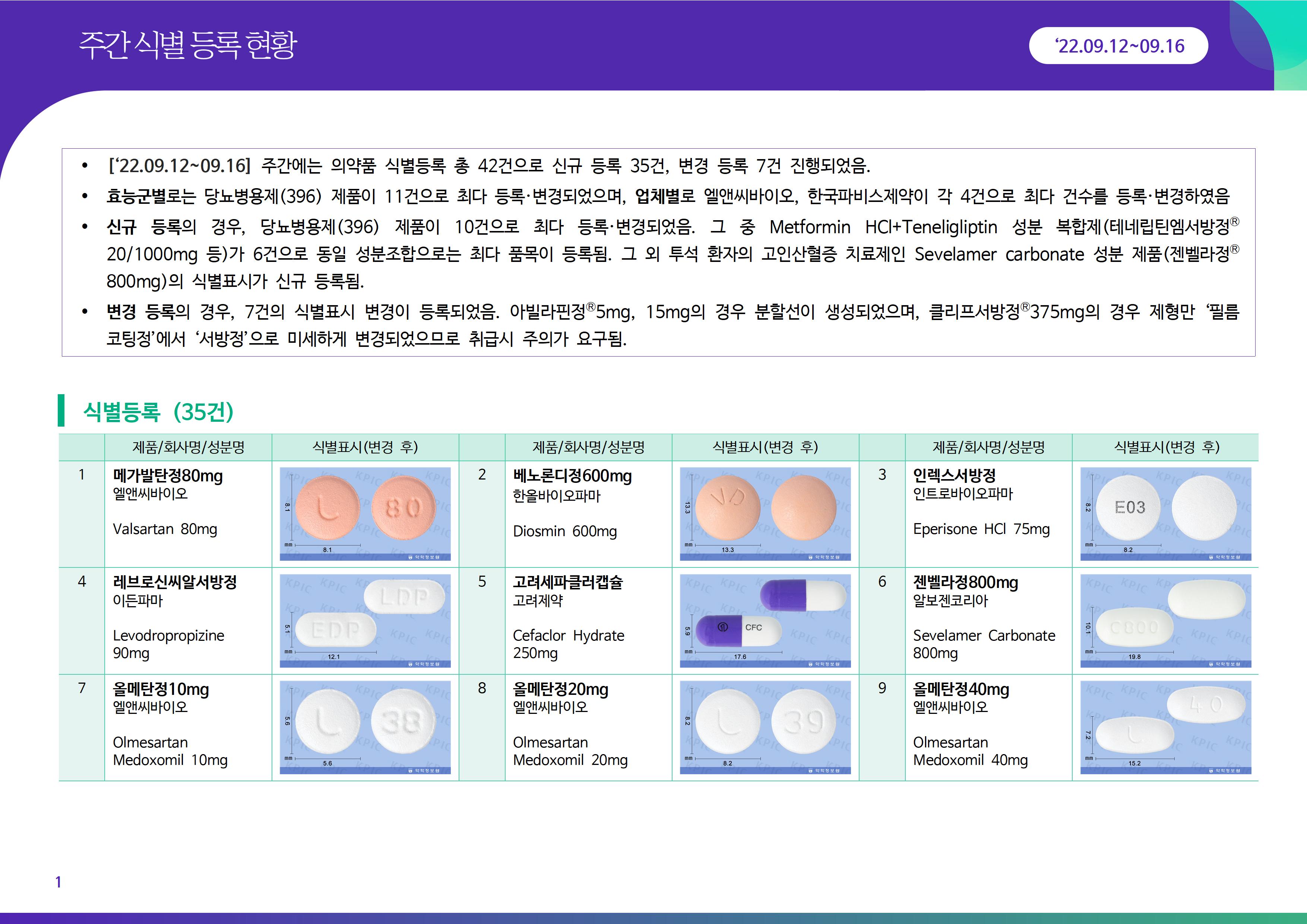Image resolution: width=1307 pixels, height=924 pixels.
Task: Click the 베노론디정600mg pill image
Action: click(x=765, y=513)
